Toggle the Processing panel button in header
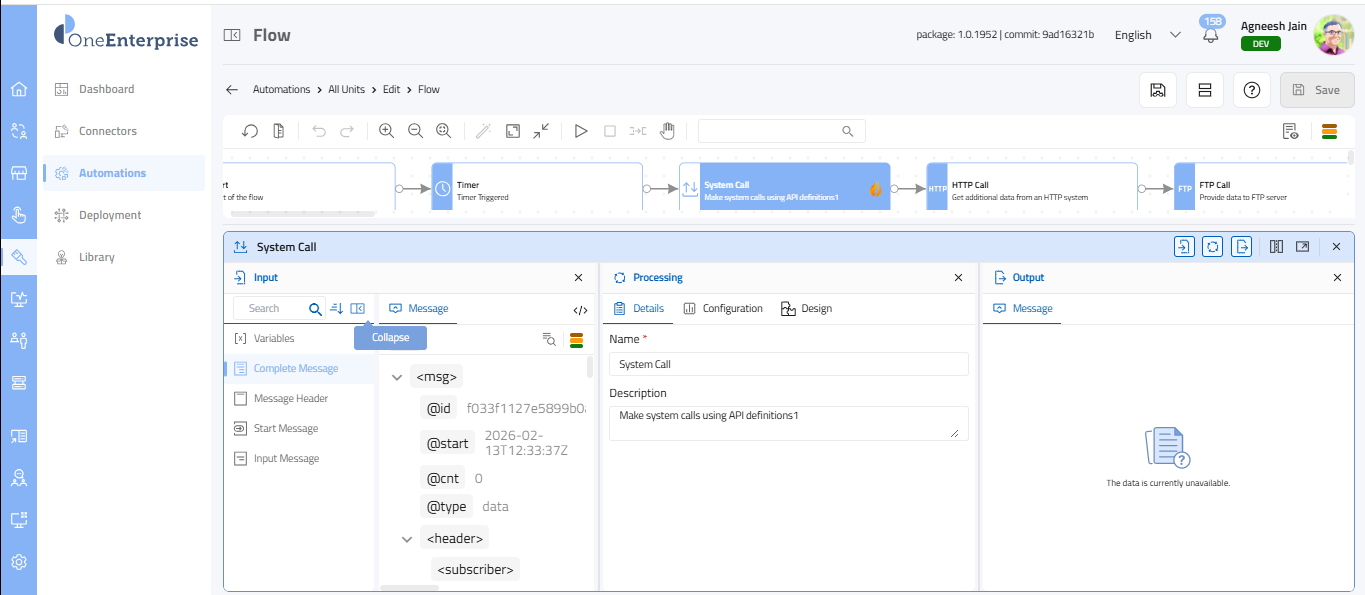 (1213, 247)
